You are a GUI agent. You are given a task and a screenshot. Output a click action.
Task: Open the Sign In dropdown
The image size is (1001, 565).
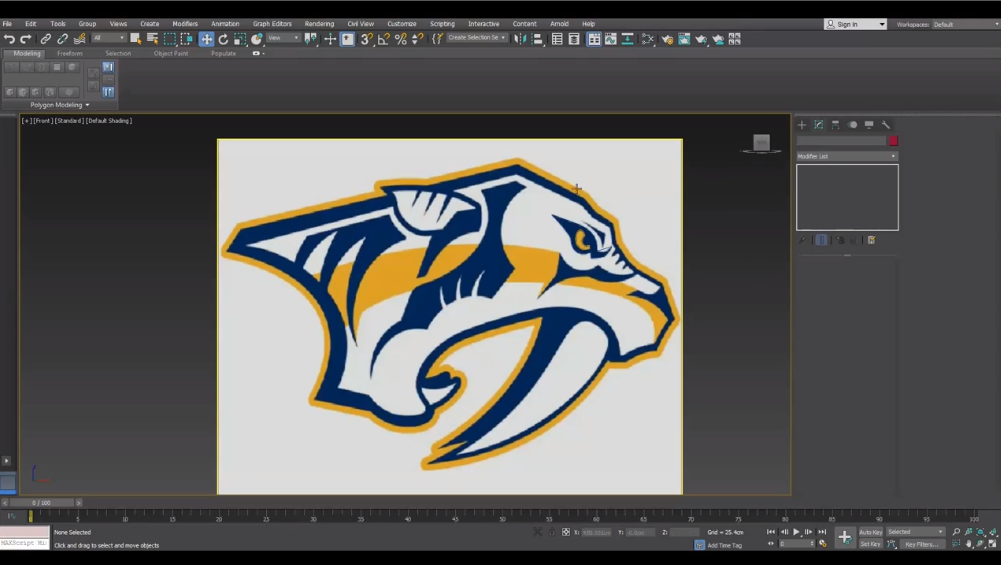click(x=855, y=24)
